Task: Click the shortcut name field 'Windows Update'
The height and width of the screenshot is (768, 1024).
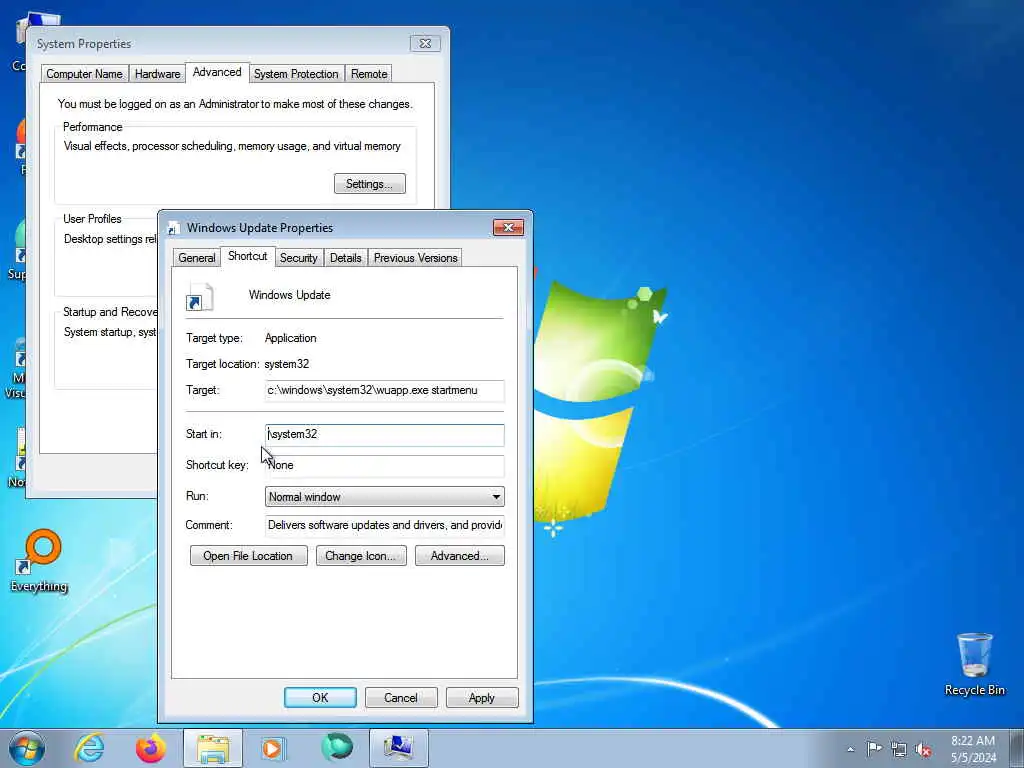Action: (x=289, y=295)
